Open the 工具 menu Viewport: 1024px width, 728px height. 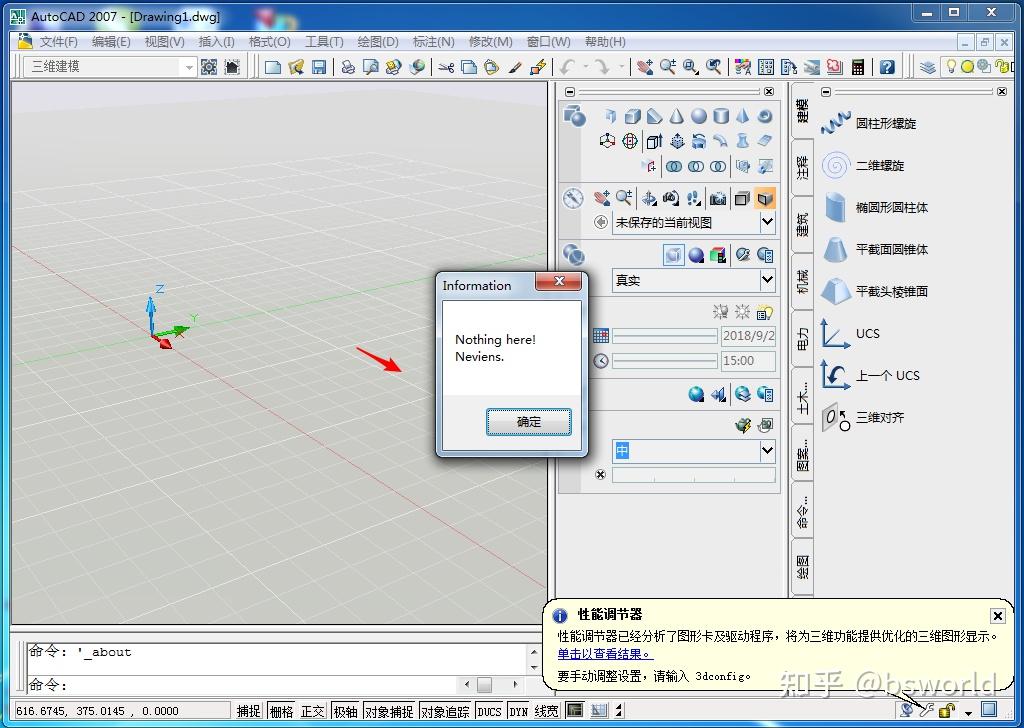(x=325, y=42)
